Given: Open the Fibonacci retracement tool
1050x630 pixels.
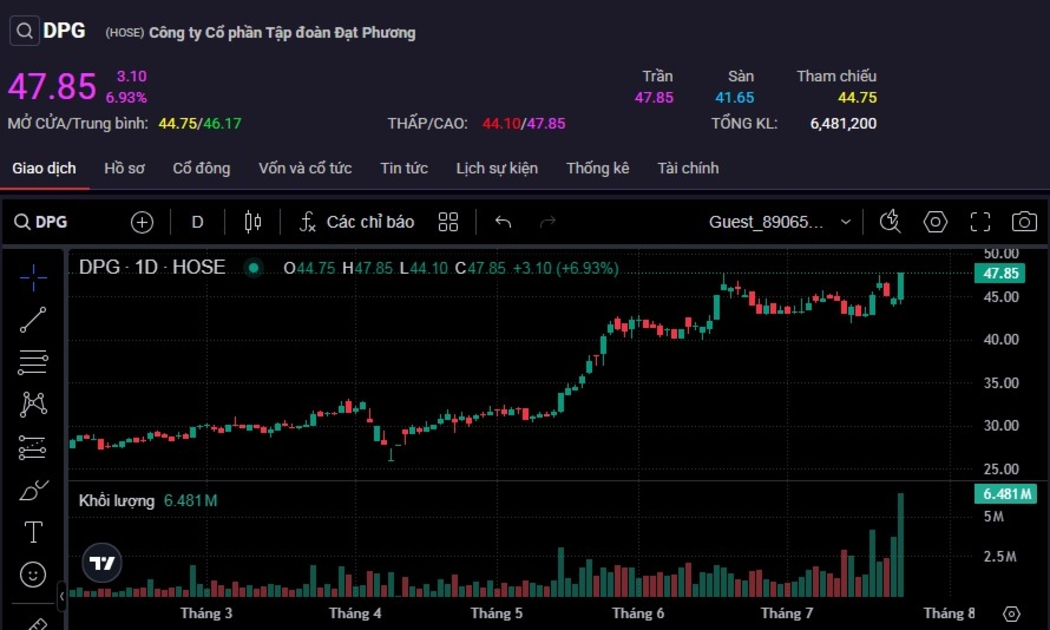Looking at the screenshot, I should point(33,362).
